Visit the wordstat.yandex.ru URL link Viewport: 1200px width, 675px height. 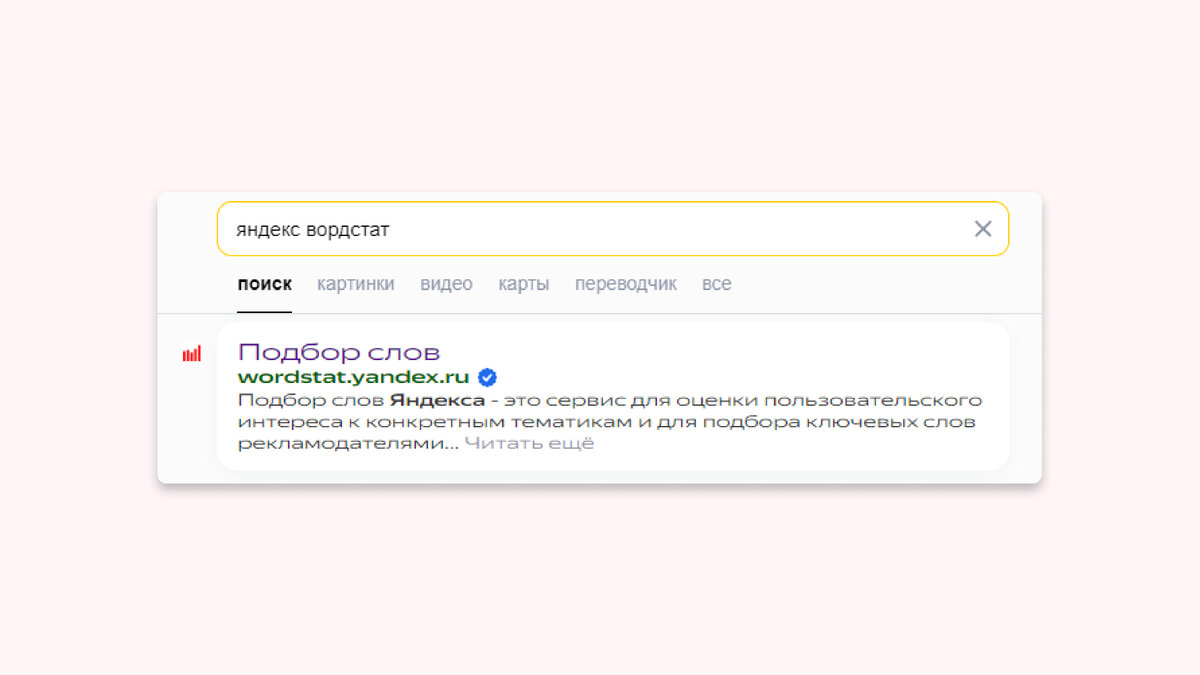pyautogui.click(x=354, y=377)
